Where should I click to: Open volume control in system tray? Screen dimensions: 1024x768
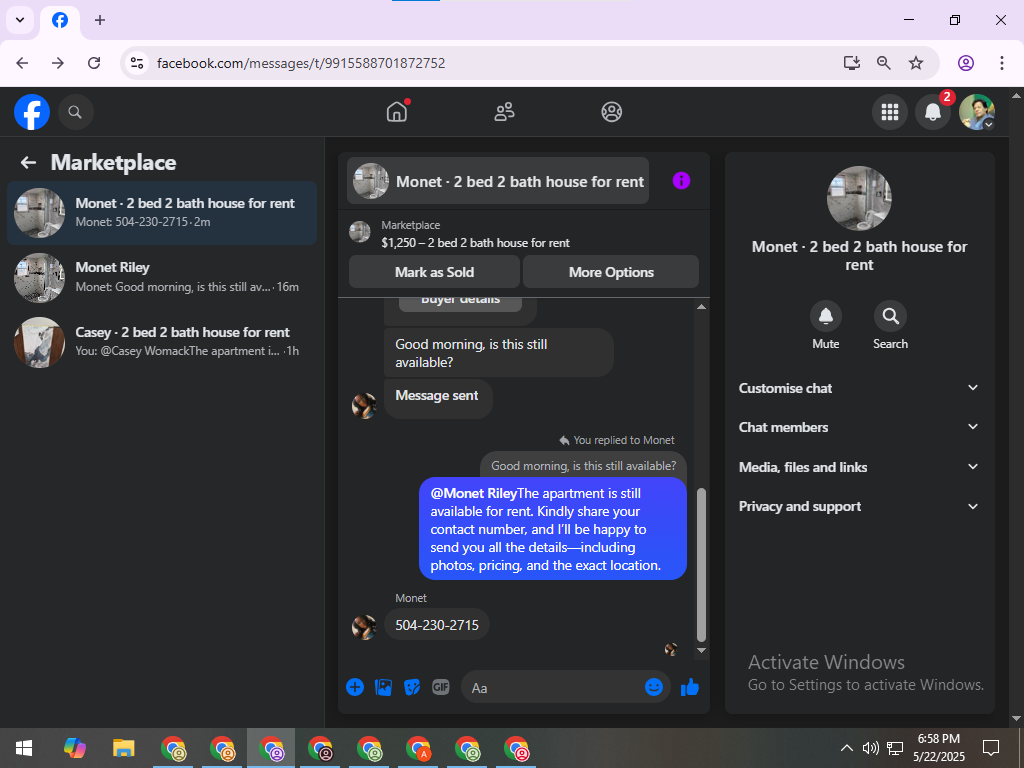(870, 748)
